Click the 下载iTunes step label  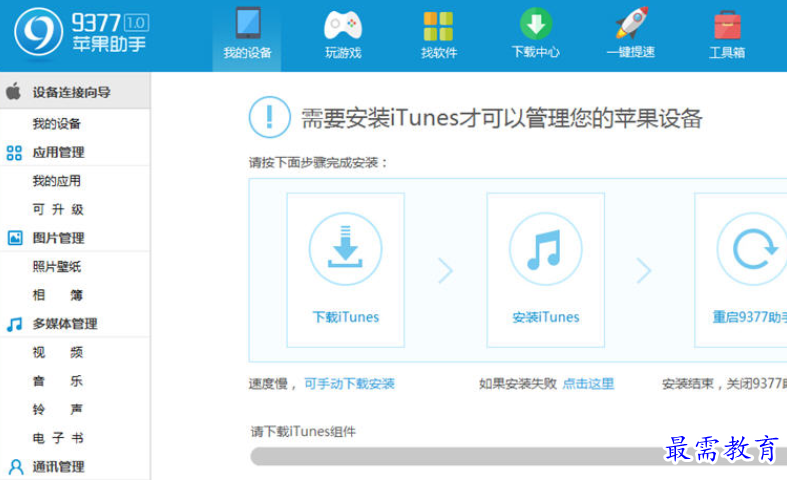point(346,317)
